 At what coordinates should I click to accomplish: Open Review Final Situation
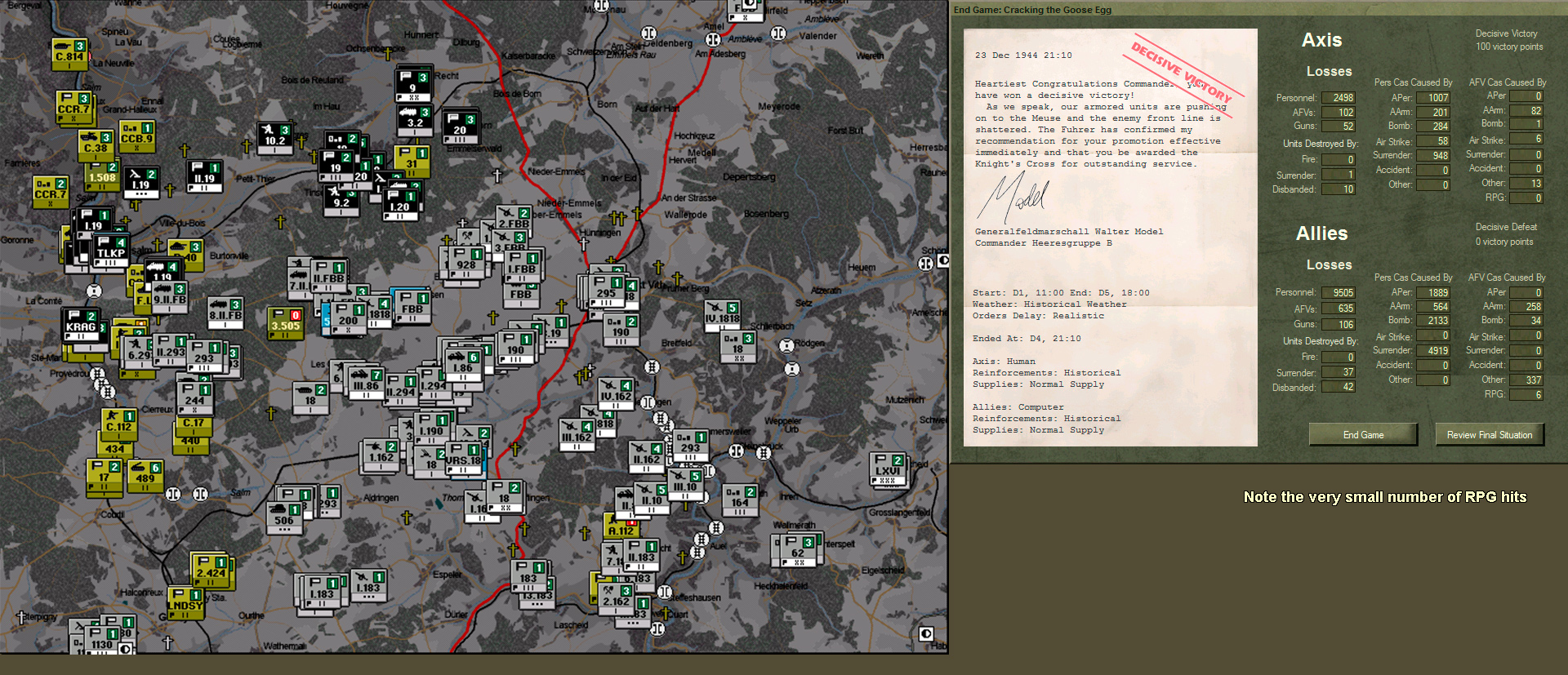[1489, 435]
